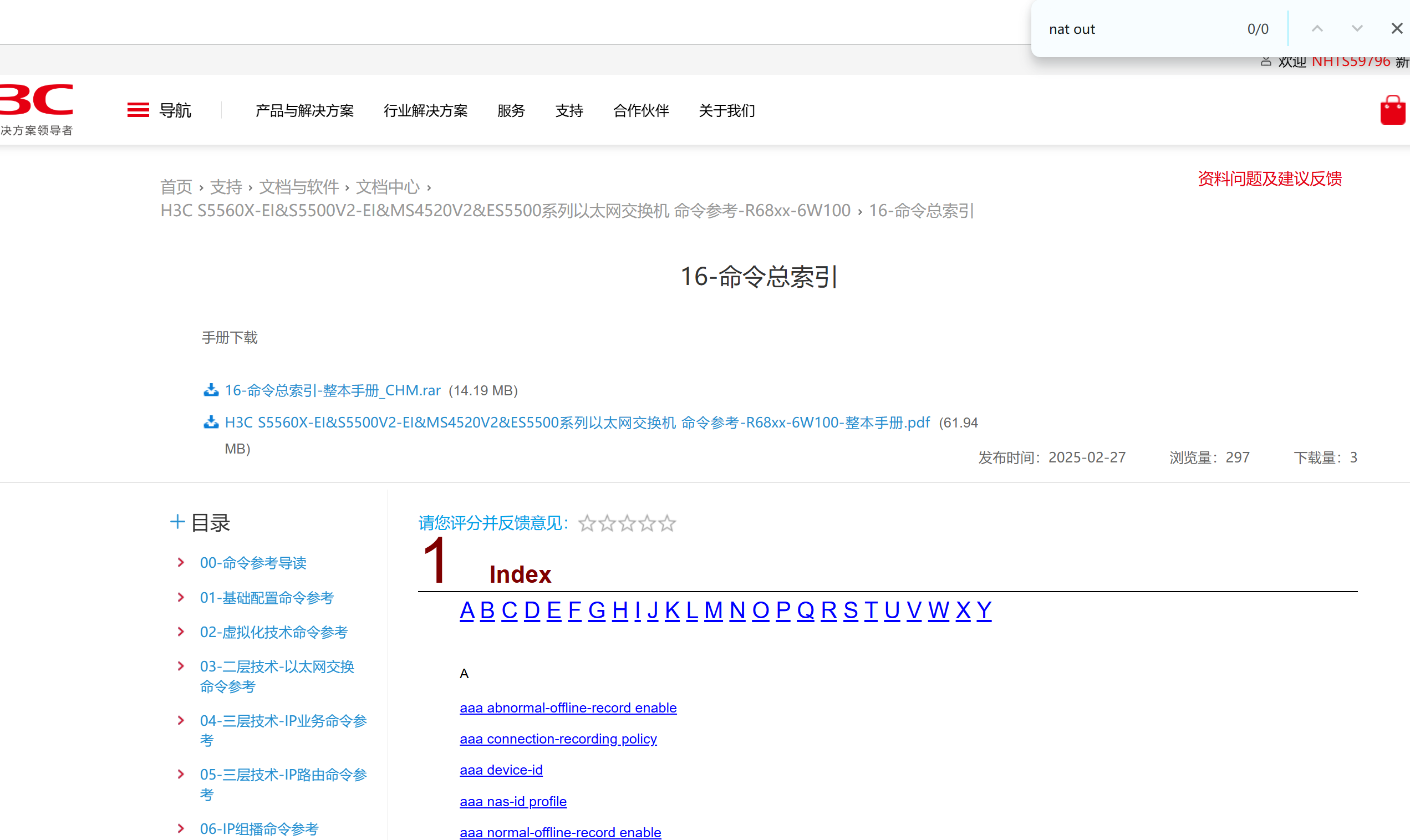Click the red shopping bag icon
Screen dimensions: 1410x840
coord(1392,110)
